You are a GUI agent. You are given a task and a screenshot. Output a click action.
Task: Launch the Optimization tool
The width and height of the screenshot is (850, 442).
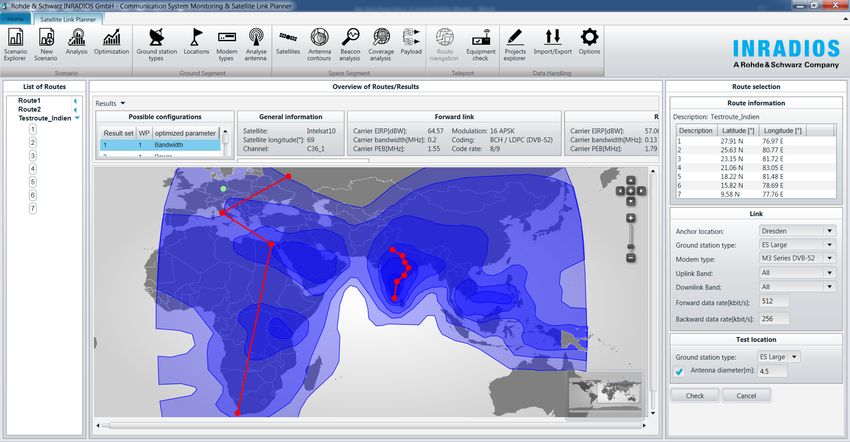111,42
